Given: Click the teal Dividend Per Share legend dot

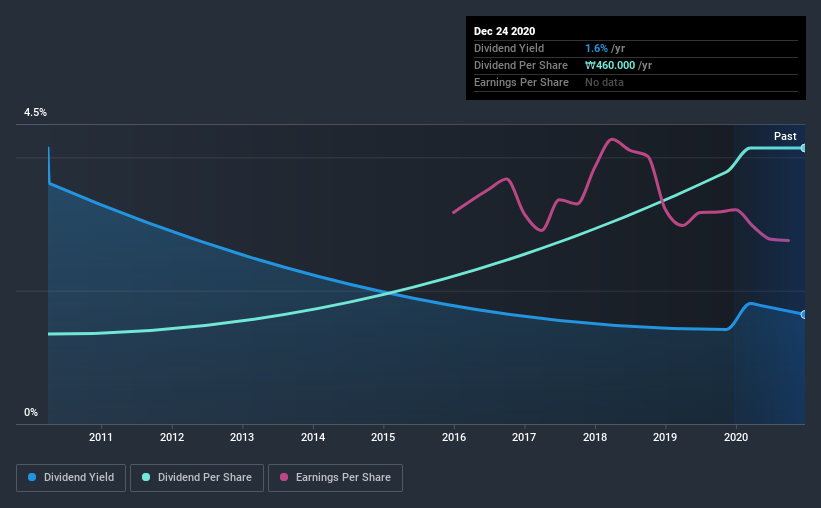Looking at the screenshot, I should [x=146, y=477].
